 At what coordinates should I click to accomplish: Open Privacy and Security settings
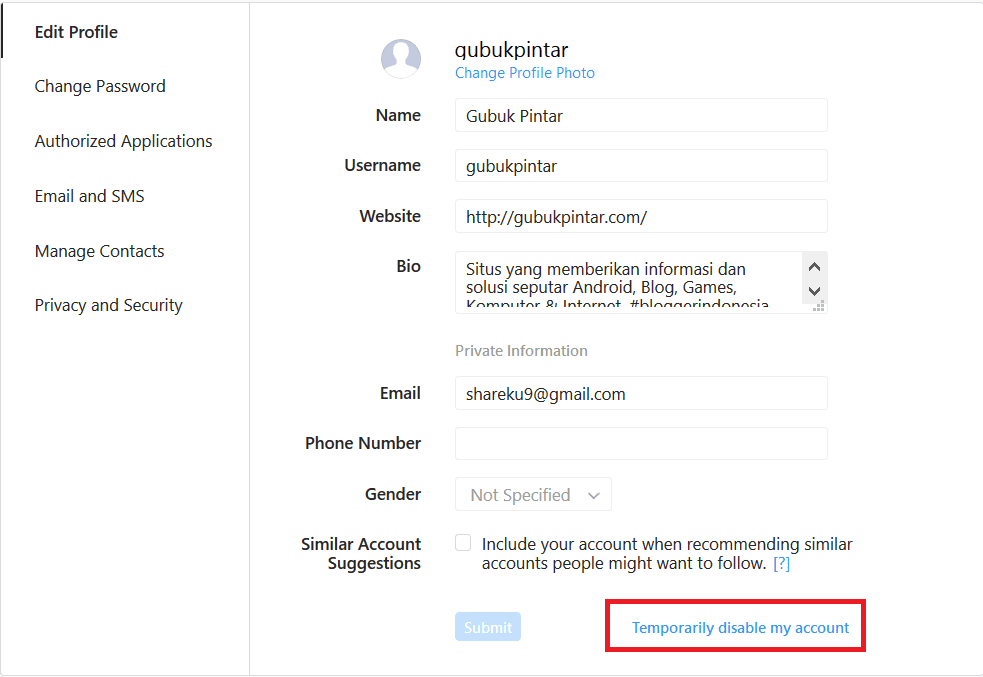(108, 305)
